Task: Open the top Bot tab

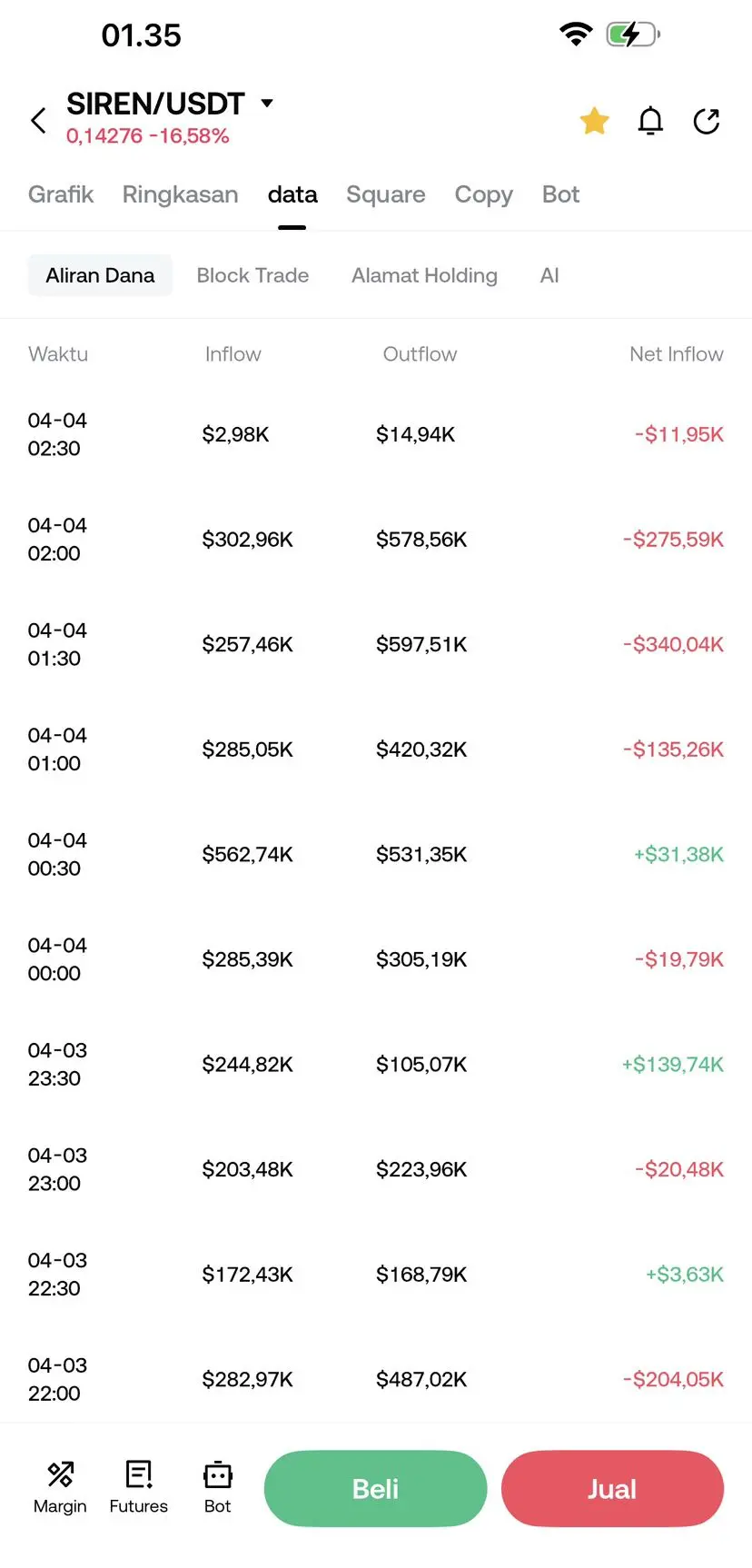Action: pyautogui.click(x=560, y=194)
